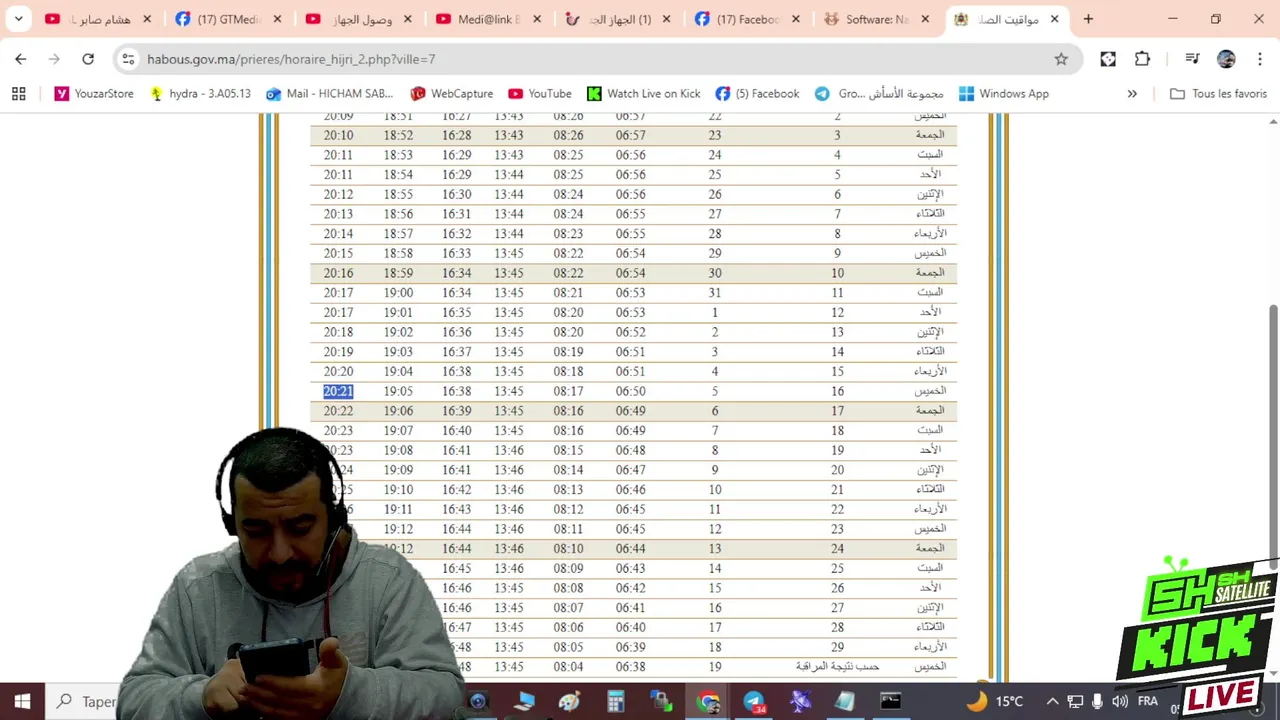Open the volume speaker tray icon
This screenshot has width=1280, height=720.
(x=1120, y=701)
